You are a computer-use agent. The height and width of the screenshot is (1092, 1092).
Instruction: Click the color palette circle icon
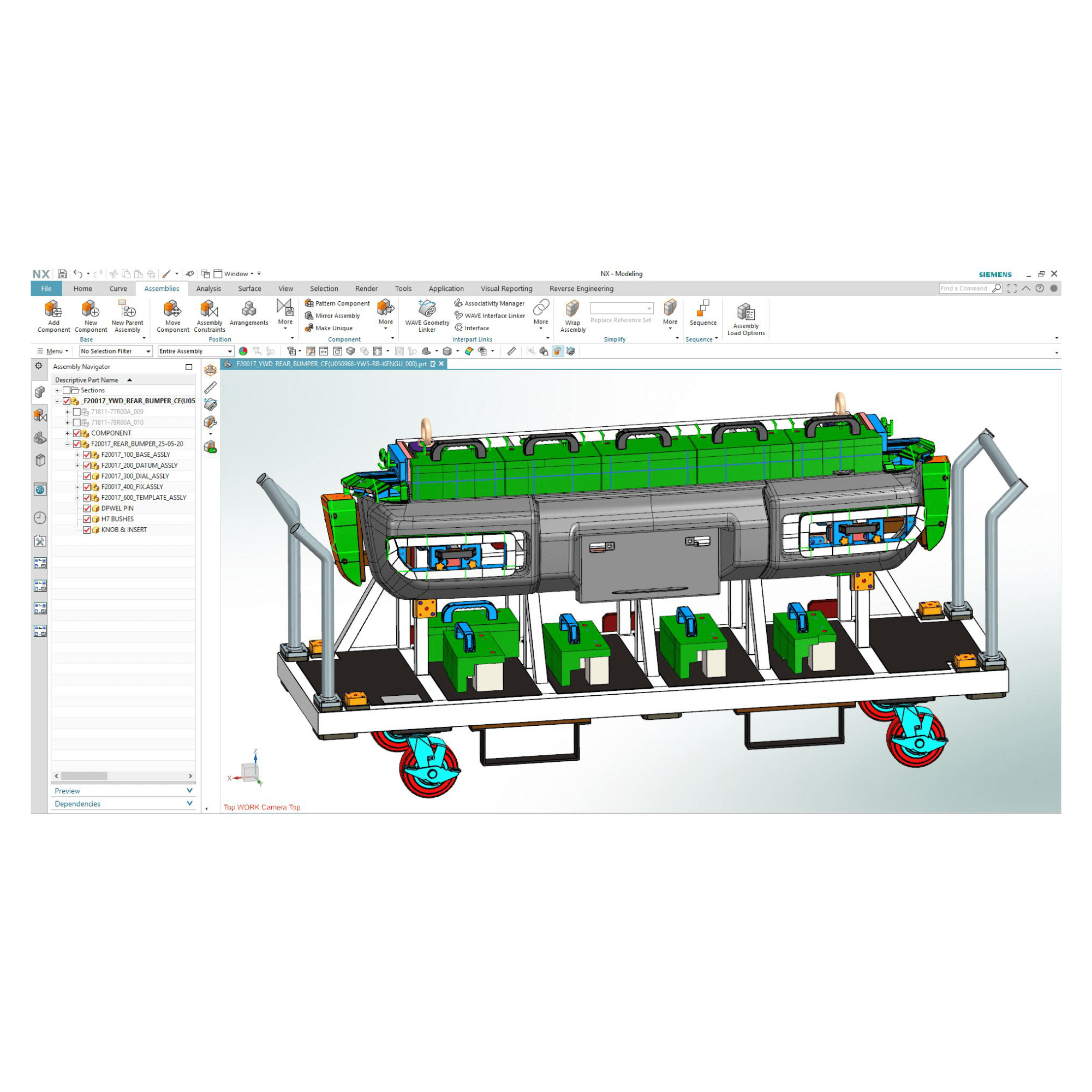[x=243, y=351]
